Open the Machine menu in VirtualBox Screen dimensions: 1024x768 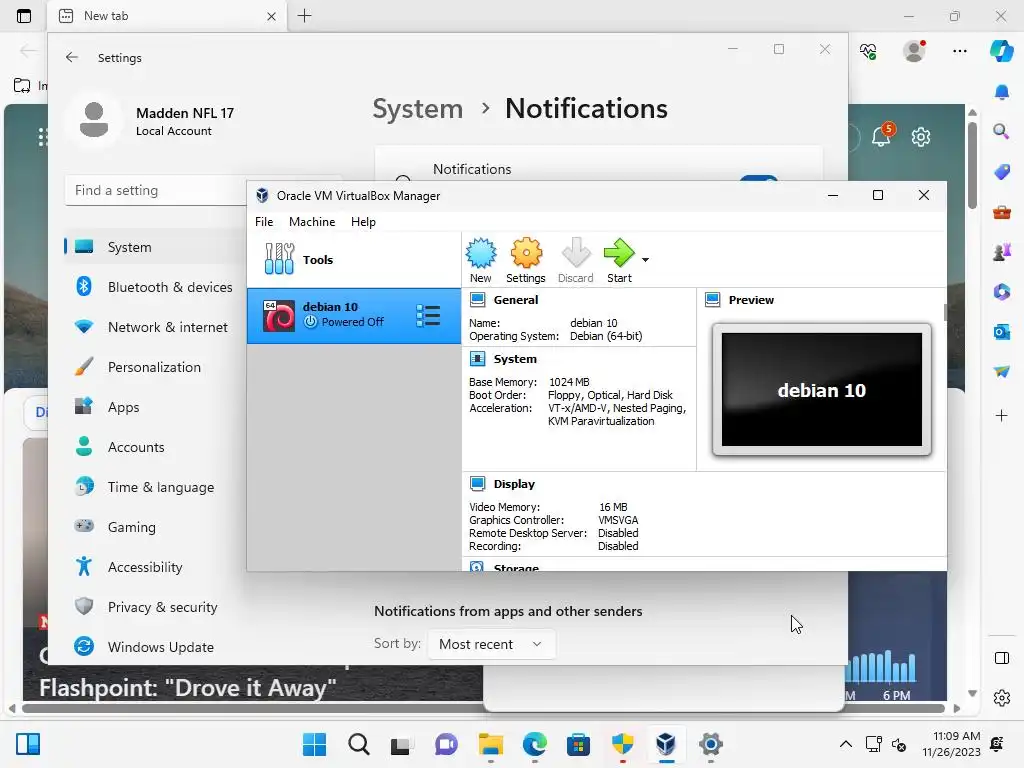click(x=312, y=221)
